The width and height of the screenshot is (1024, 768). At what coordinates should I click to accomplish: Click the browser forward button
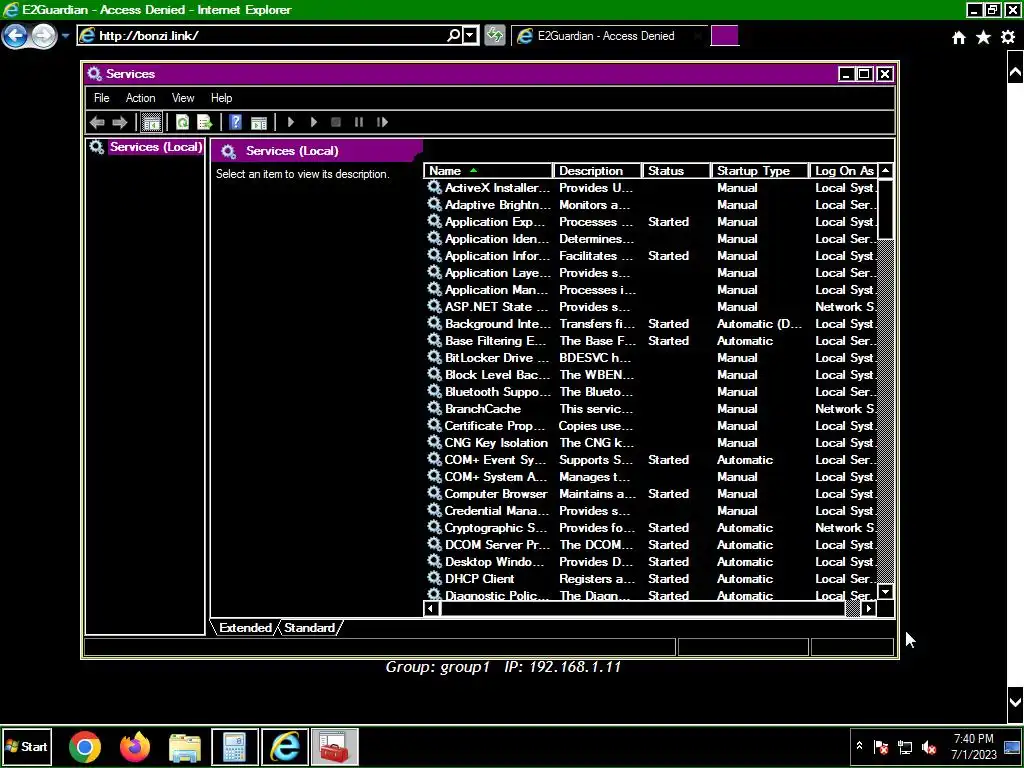point(44,35)
